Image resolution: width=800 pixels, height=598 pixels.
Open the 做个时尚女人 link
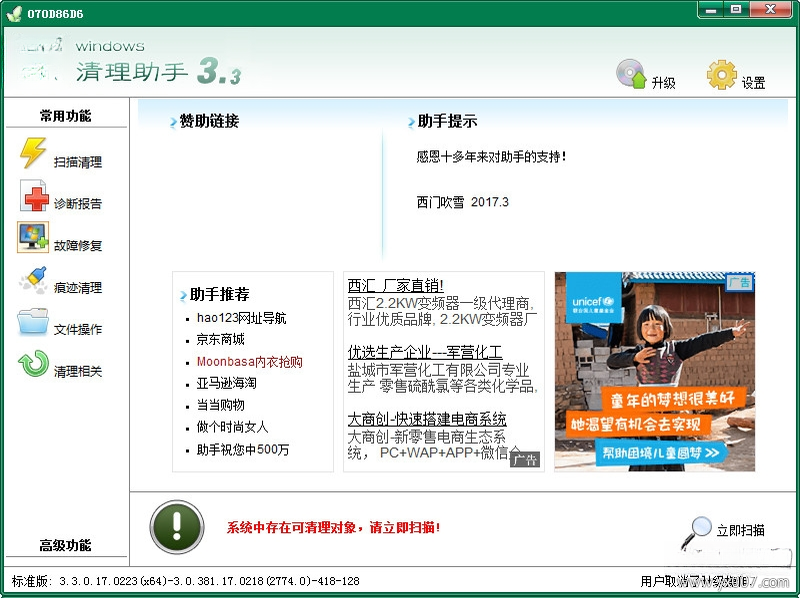pos(232,427)
